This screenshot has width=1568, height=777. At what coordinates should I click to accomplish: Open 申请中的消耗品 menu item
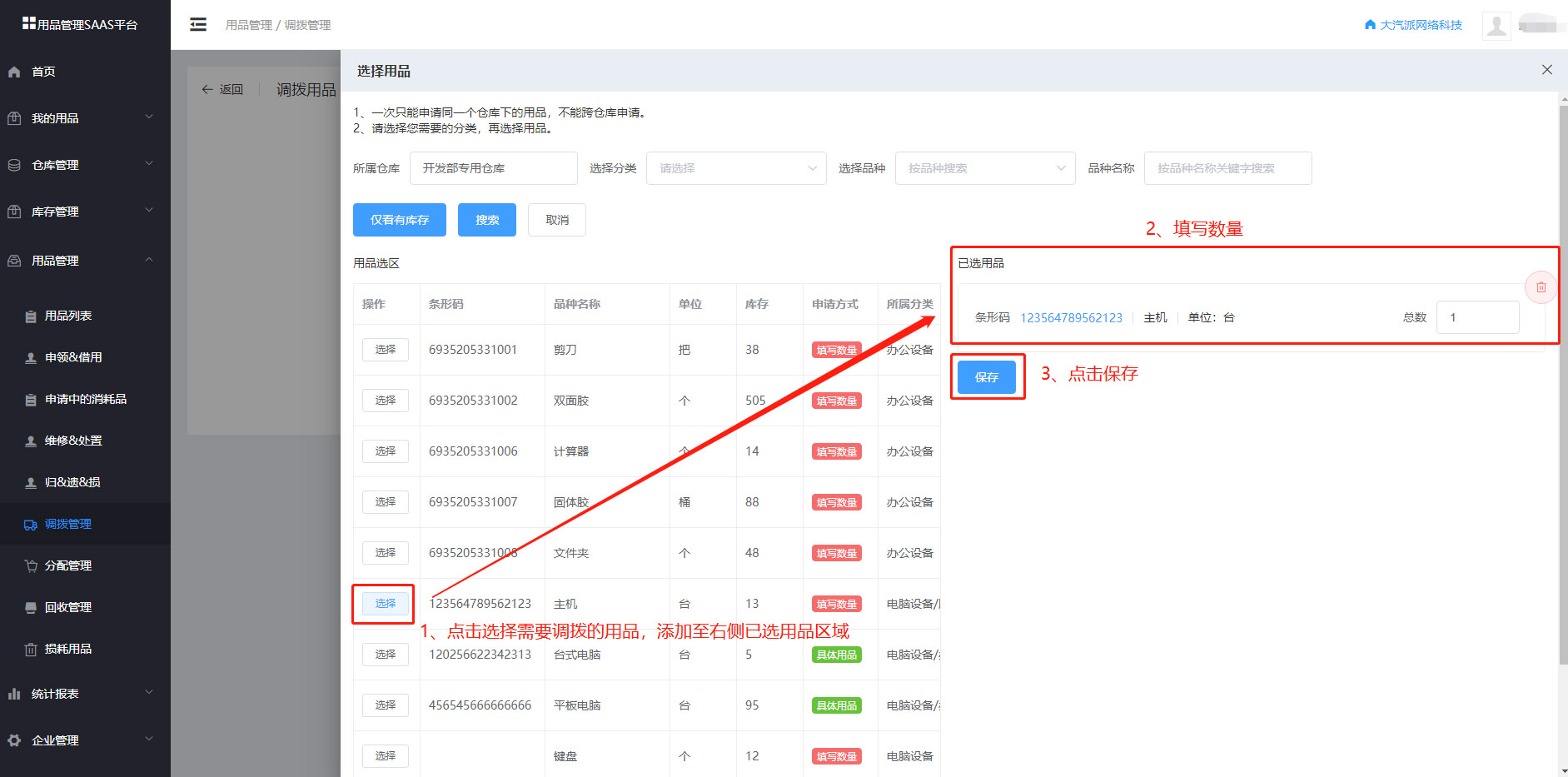86,400
